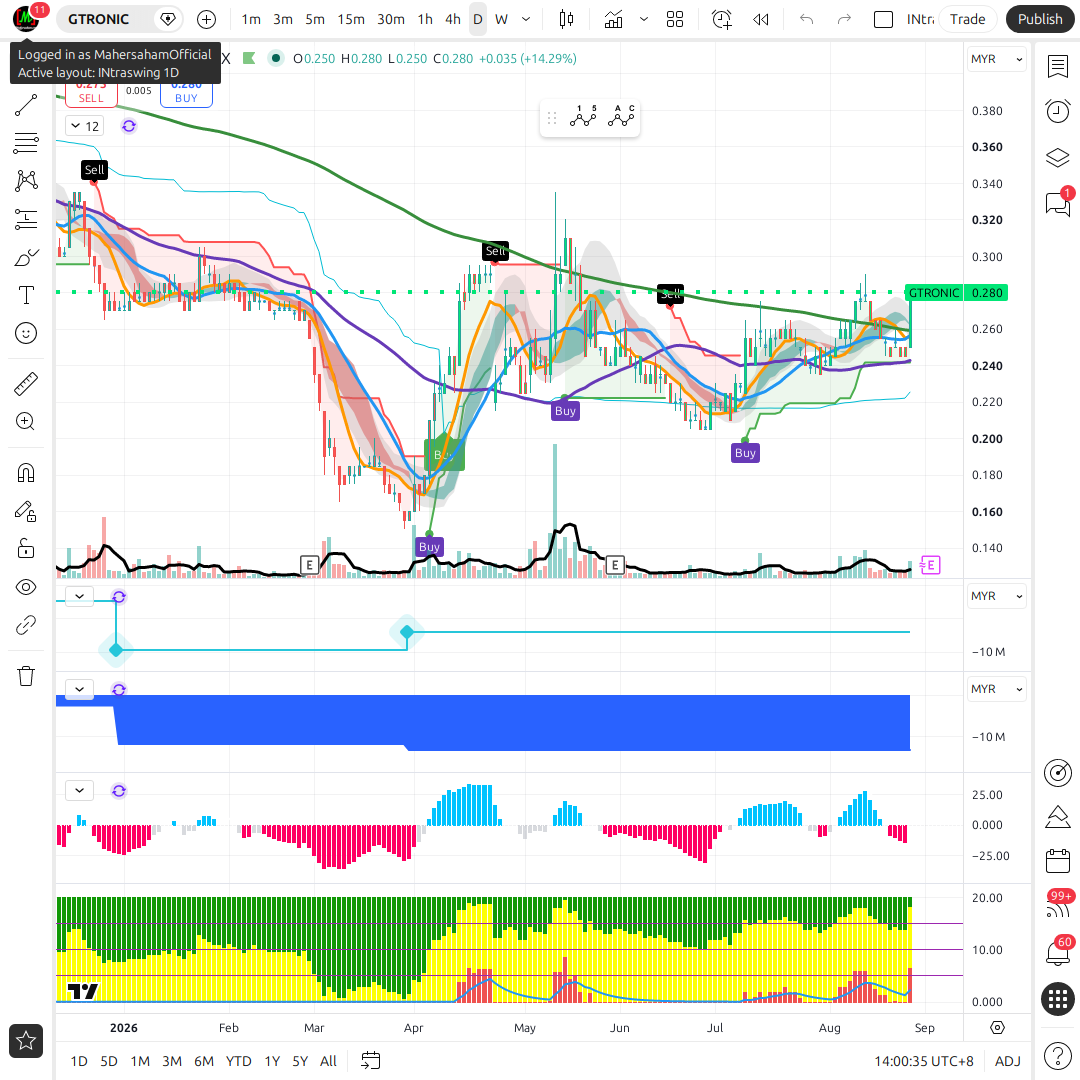Switch to the 1h timeframe
The width and height of the screenshot is (1080, 1080).
pyautogui.click(x=426, y=19)
